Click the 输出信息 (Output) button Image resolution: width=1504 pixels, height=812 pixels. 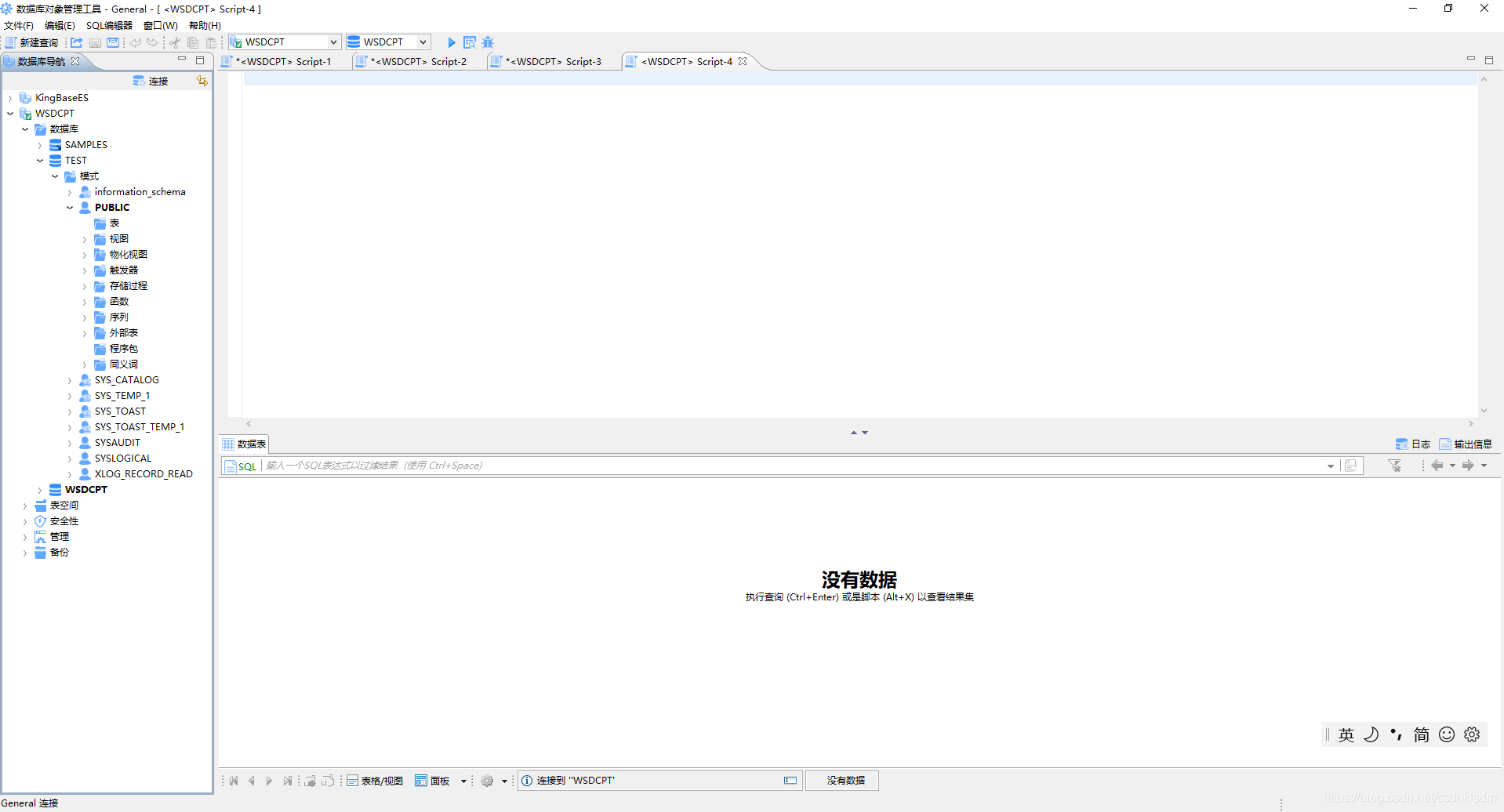(x=1466, y=444)
